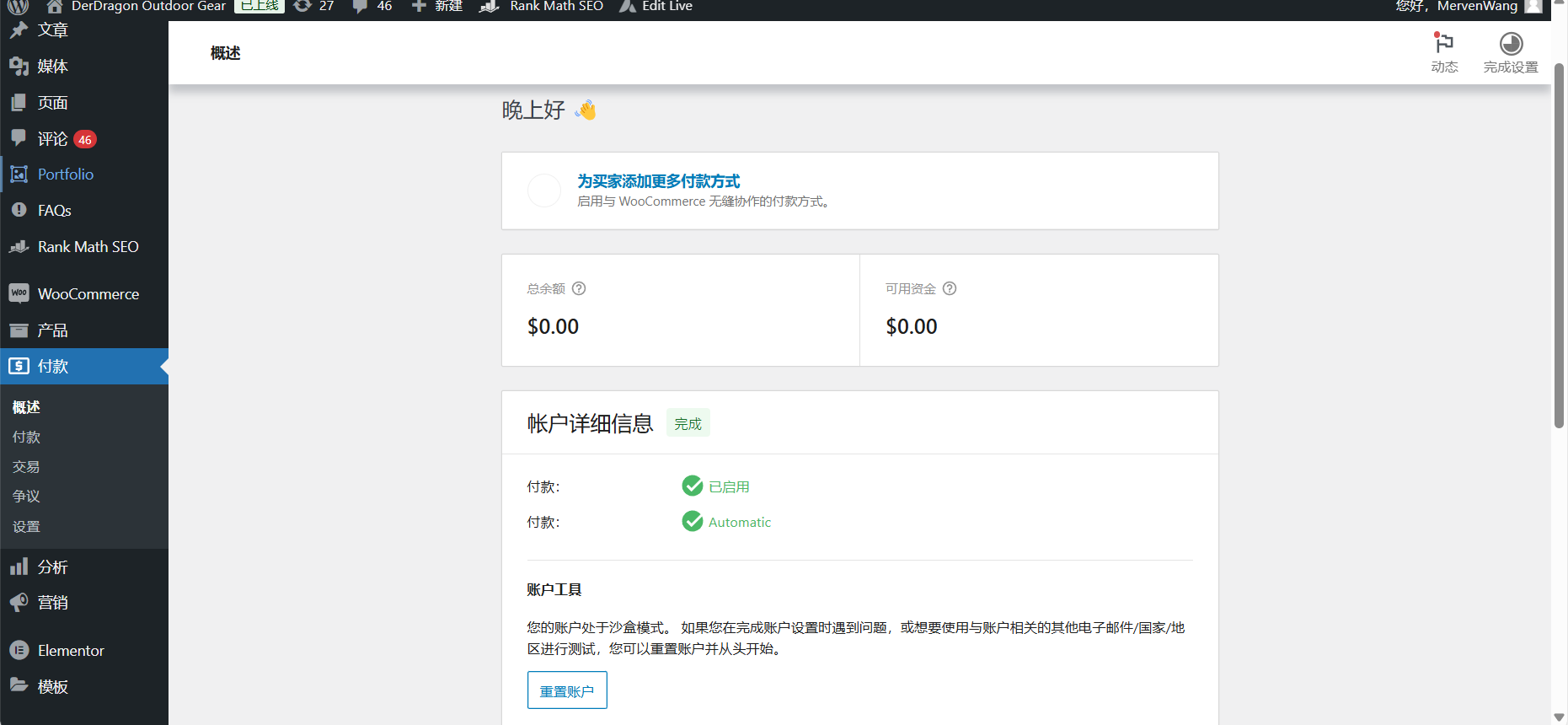
Task: Click the 完成设置 progress circle icon
Action: click(x=1511, y=44)
